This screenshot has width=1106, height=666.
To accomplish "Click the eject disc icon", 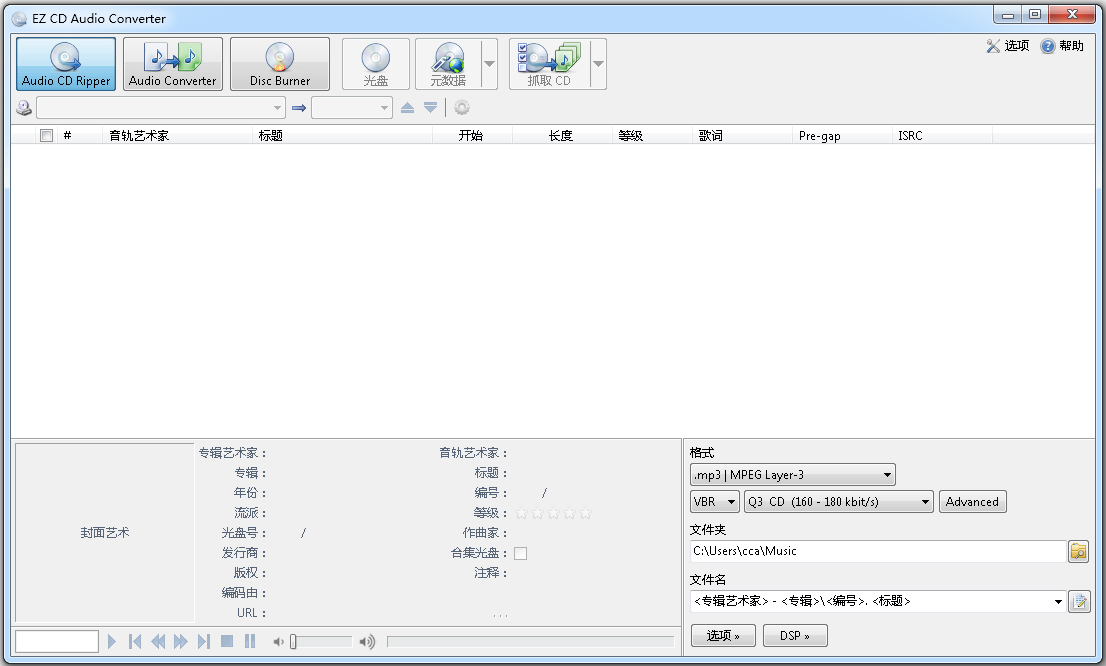I will click(407, 108).
